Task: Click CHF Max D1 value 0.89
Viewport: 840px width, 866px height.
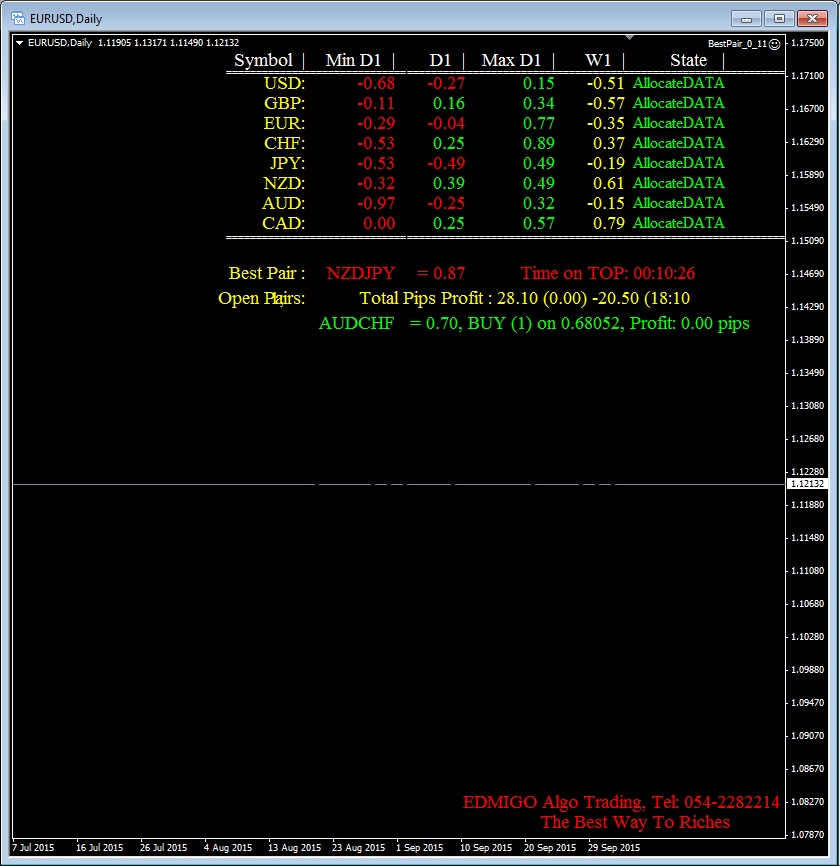Action: (x=538, y=143)
